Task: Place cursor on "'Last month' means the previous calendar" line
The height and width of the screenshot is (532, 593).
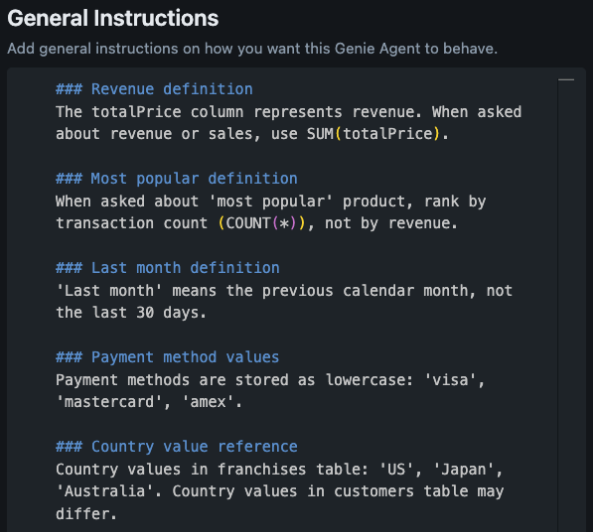Action: 284,290
